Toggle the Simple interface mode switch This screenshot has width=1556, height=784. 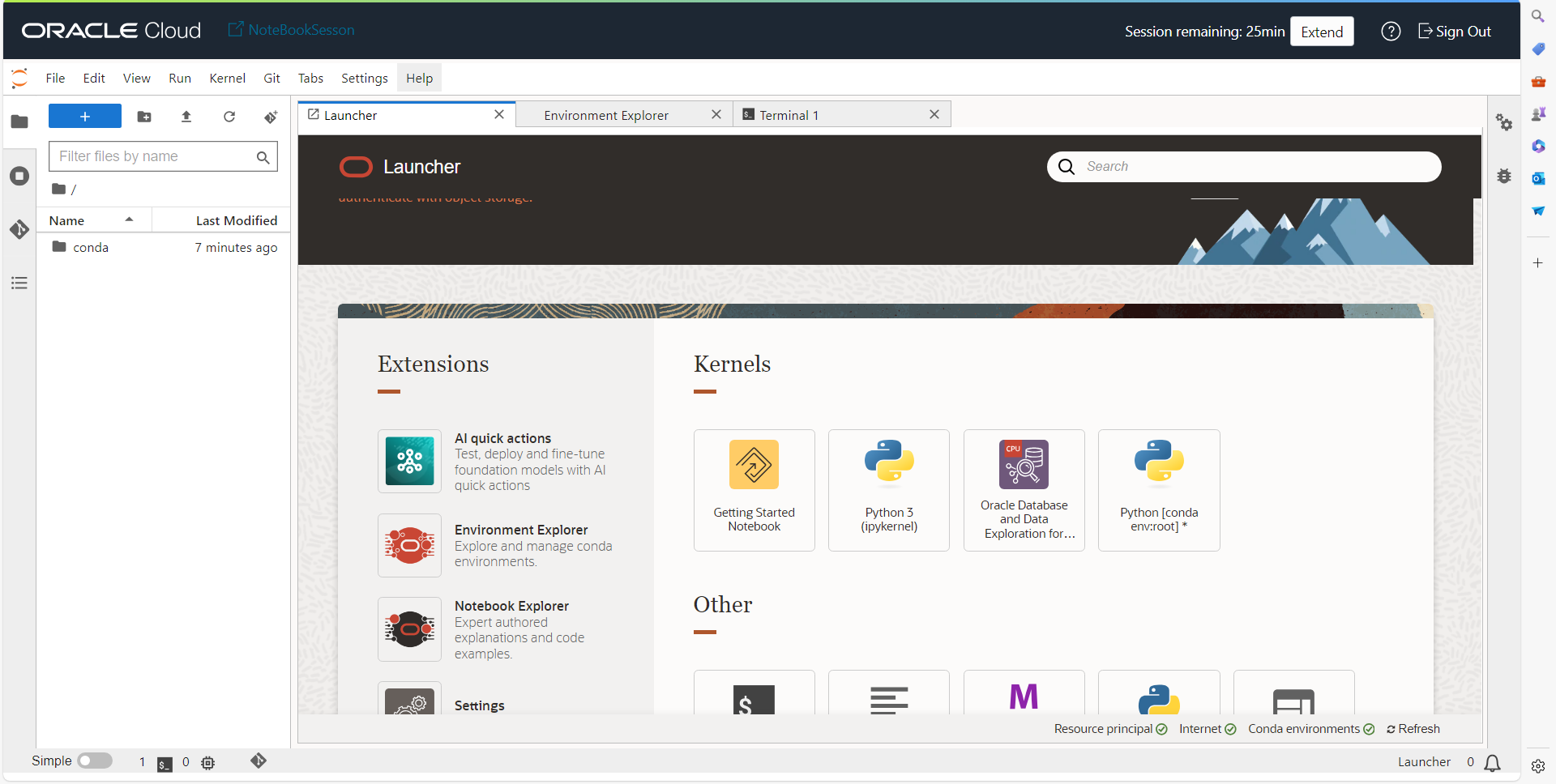pos(95,761)
